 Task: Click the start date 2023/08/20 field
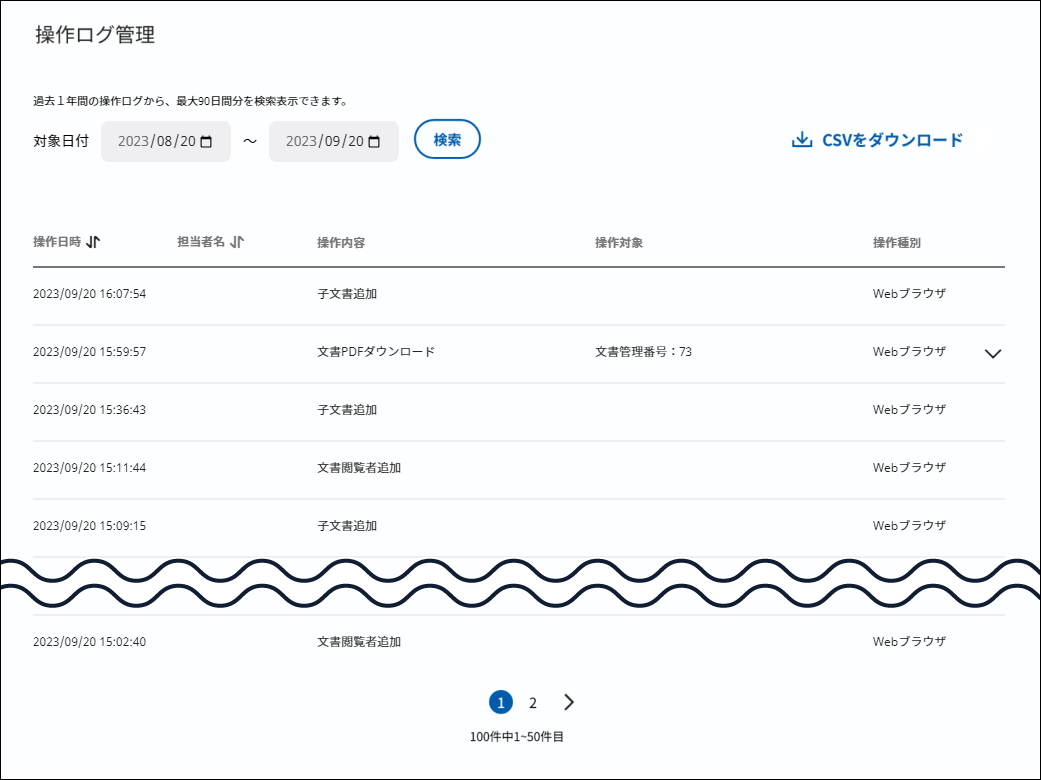coord(155,142)
